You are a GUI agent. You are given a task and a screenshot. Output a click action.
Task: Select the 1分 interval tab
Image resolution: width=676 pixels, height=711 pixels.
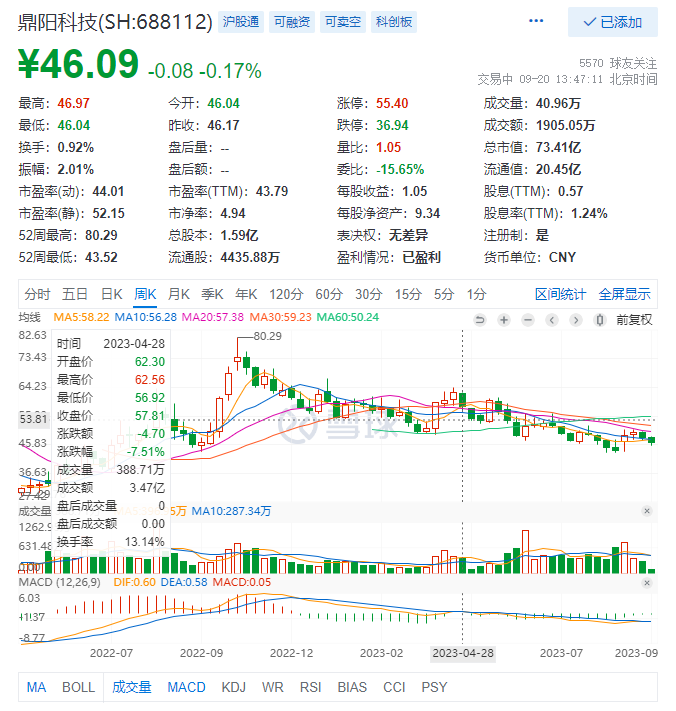tap(477, 294)
